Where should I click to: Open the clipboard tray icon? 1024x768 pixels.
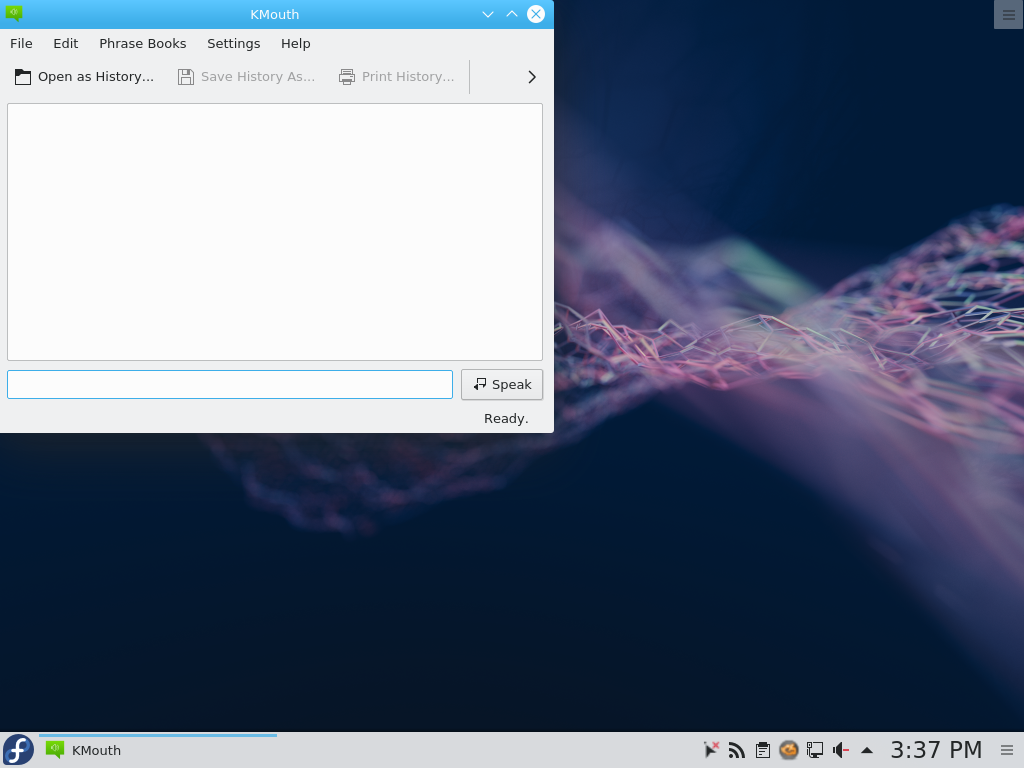pos(762,750)
